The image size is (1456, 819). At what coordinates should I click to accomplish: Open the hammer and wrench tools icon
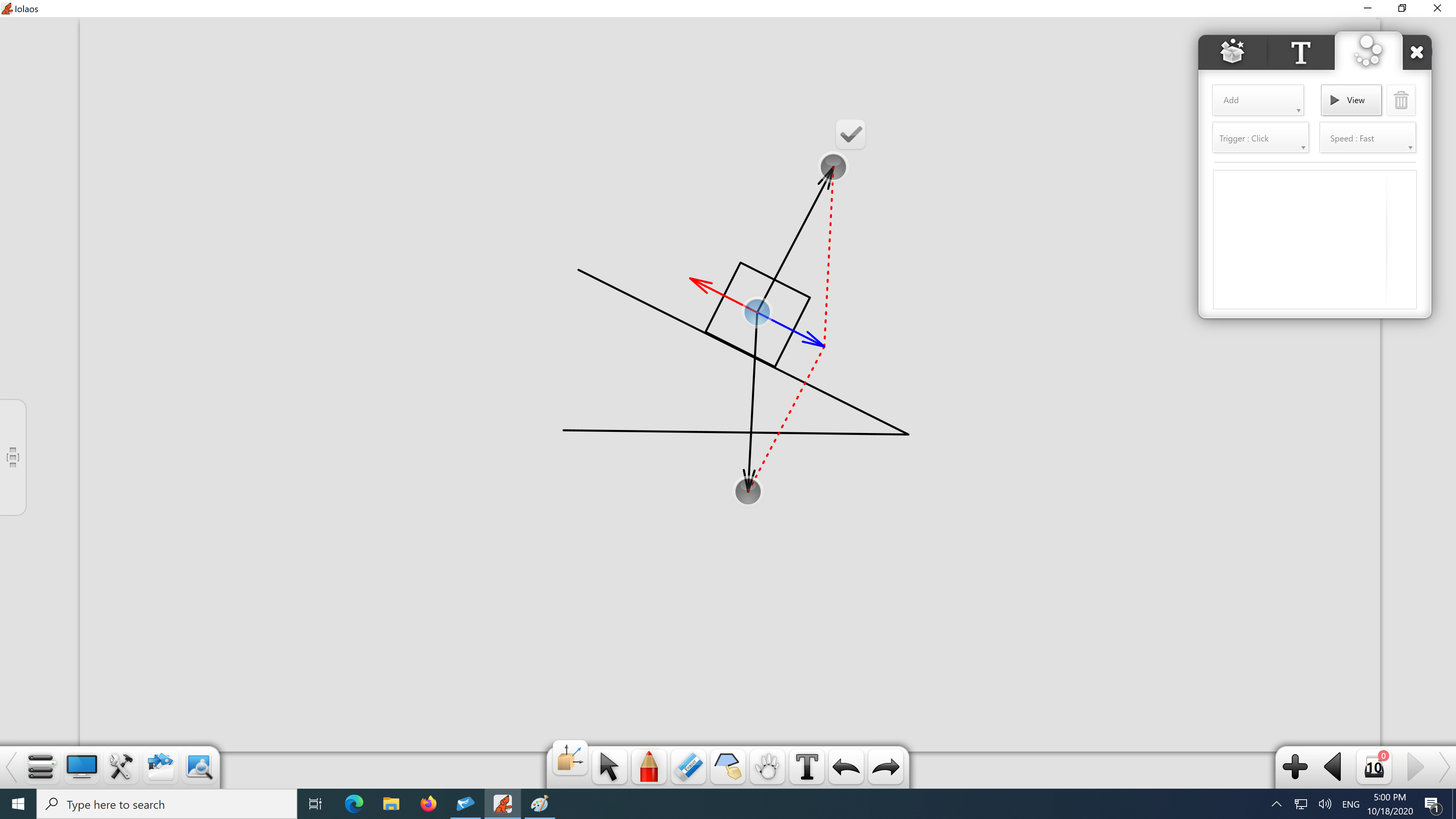point(121,767)
